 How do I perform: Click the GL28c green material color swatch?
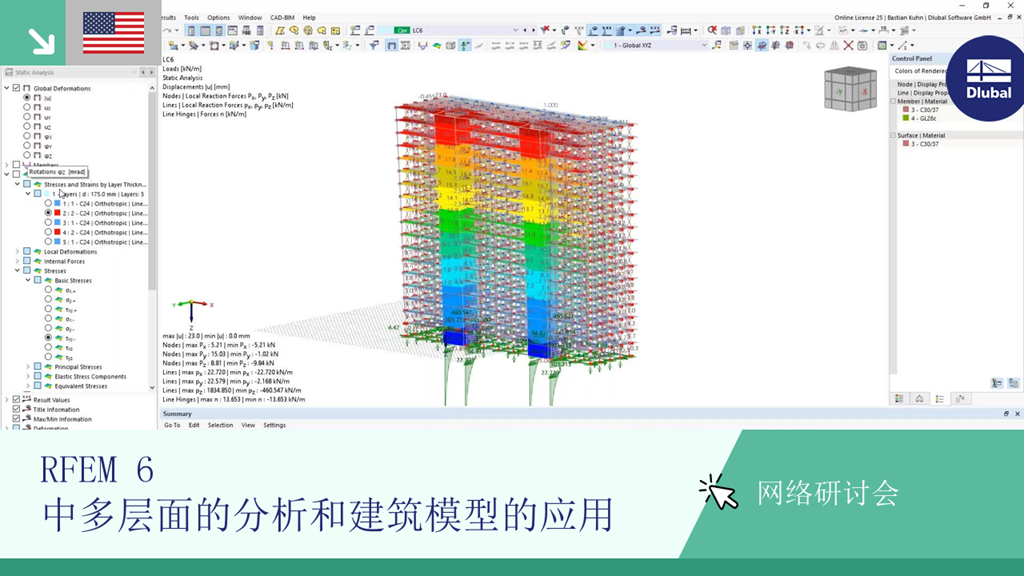tap(906, 118)
